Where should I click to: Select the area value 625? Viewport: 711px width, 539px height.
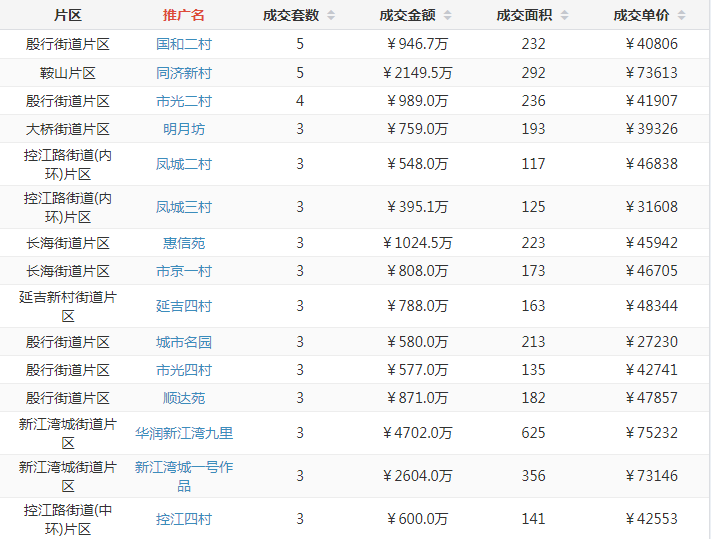coord(533,433)
